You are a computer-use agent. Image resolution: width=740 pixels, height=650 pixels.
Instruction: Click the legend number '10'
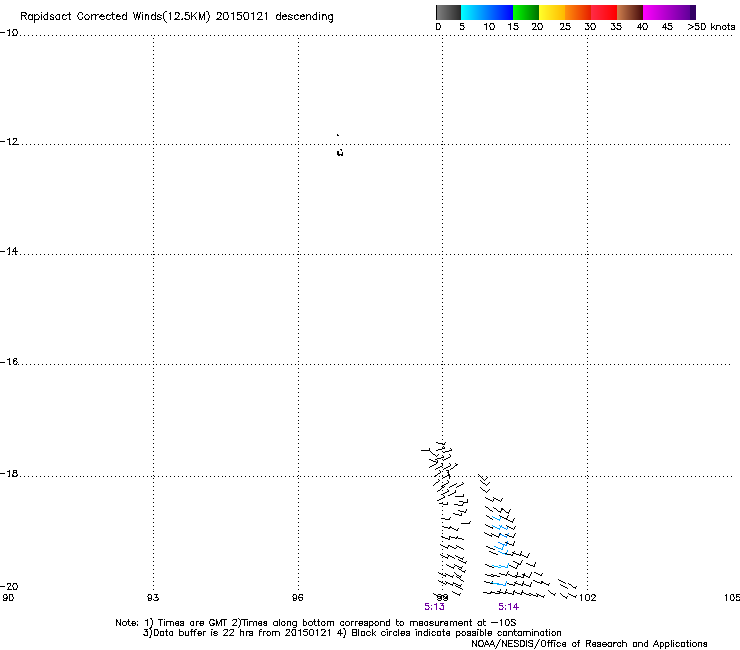(489, 27)
